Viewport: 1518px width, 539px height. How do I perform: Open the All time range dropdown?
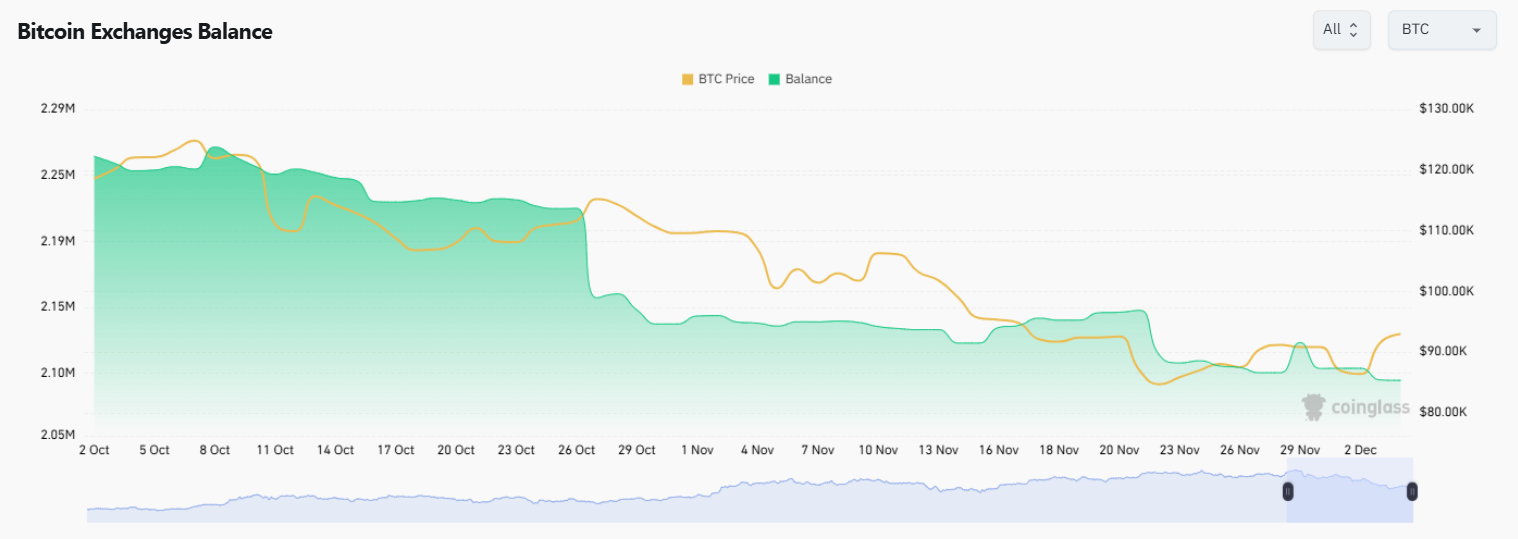pos(1341,30)
